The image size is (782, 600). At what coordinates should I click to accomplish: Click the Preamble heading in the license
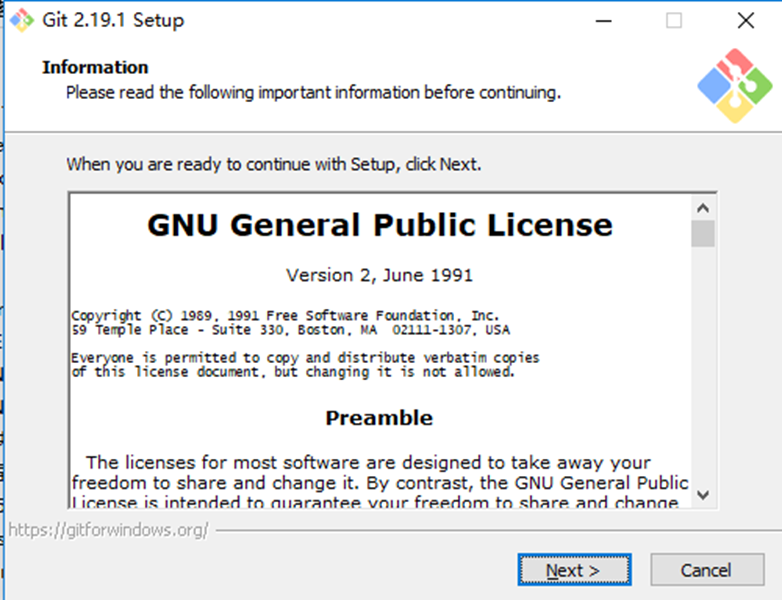(379, 418)
